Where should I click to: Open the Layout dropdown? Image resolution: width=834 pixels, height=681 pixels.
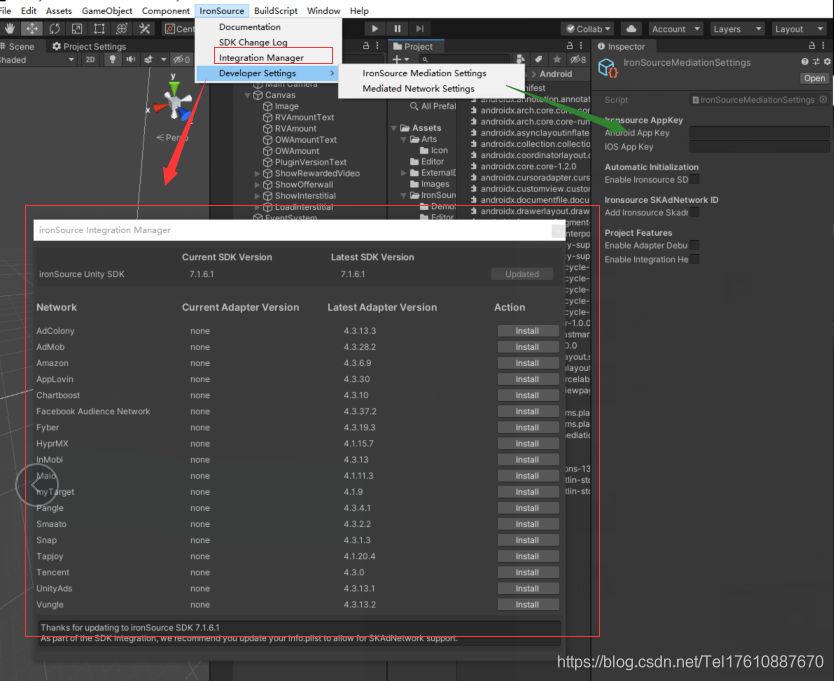coord(799,29)
